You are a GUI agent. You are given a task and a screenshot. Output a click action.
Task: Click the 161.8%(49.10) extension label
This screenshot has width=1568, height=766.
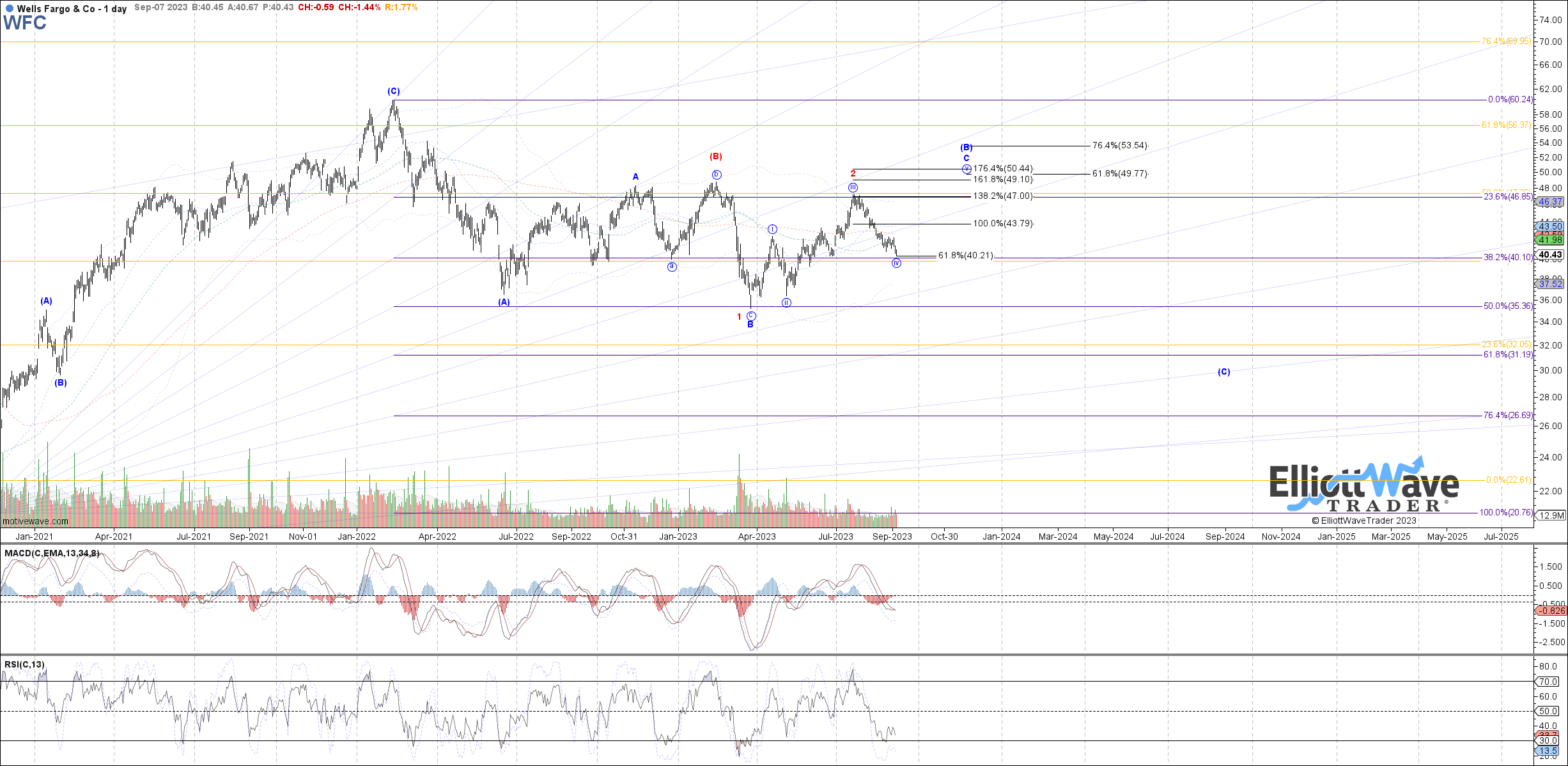click(x=1003, y=180)
